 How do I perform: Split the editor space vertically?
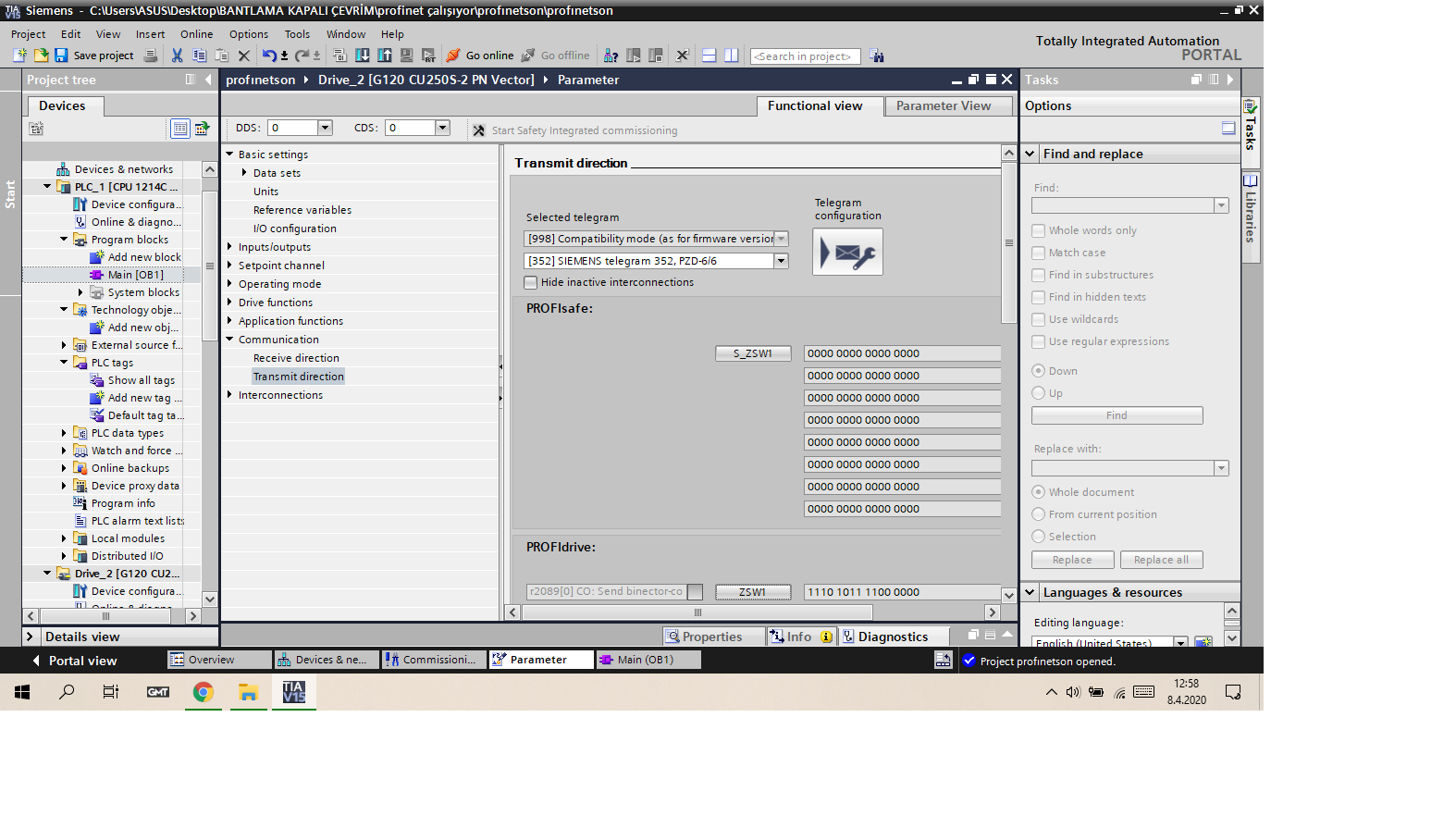(x=731, y=56)
